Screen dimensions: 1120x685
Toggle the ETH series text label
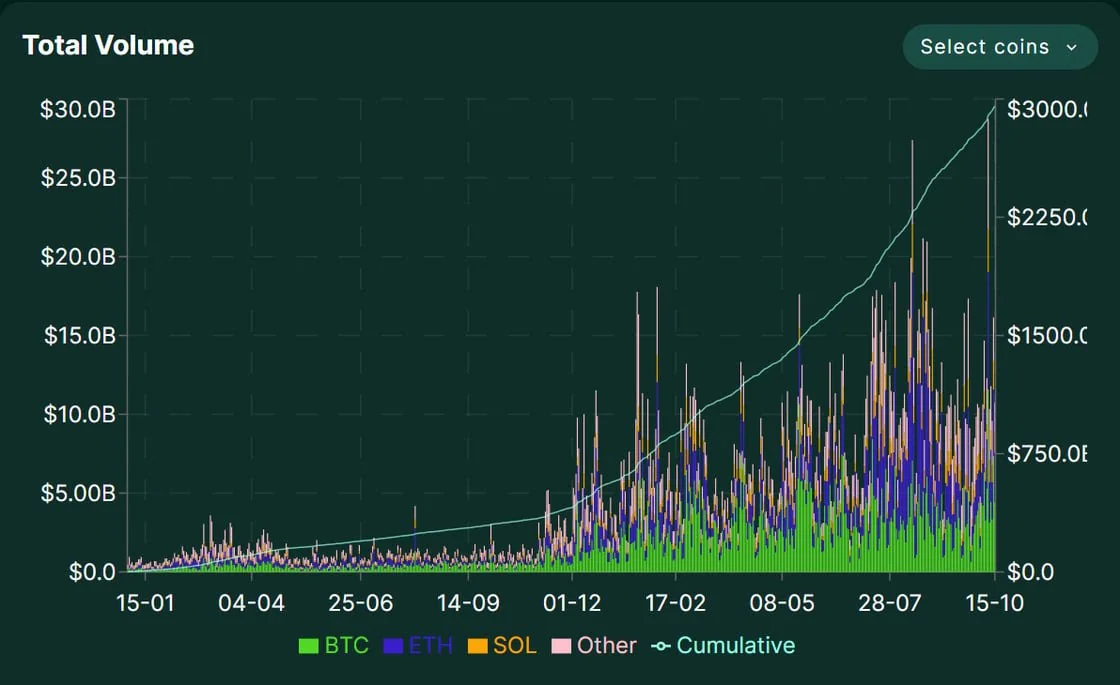431,646
